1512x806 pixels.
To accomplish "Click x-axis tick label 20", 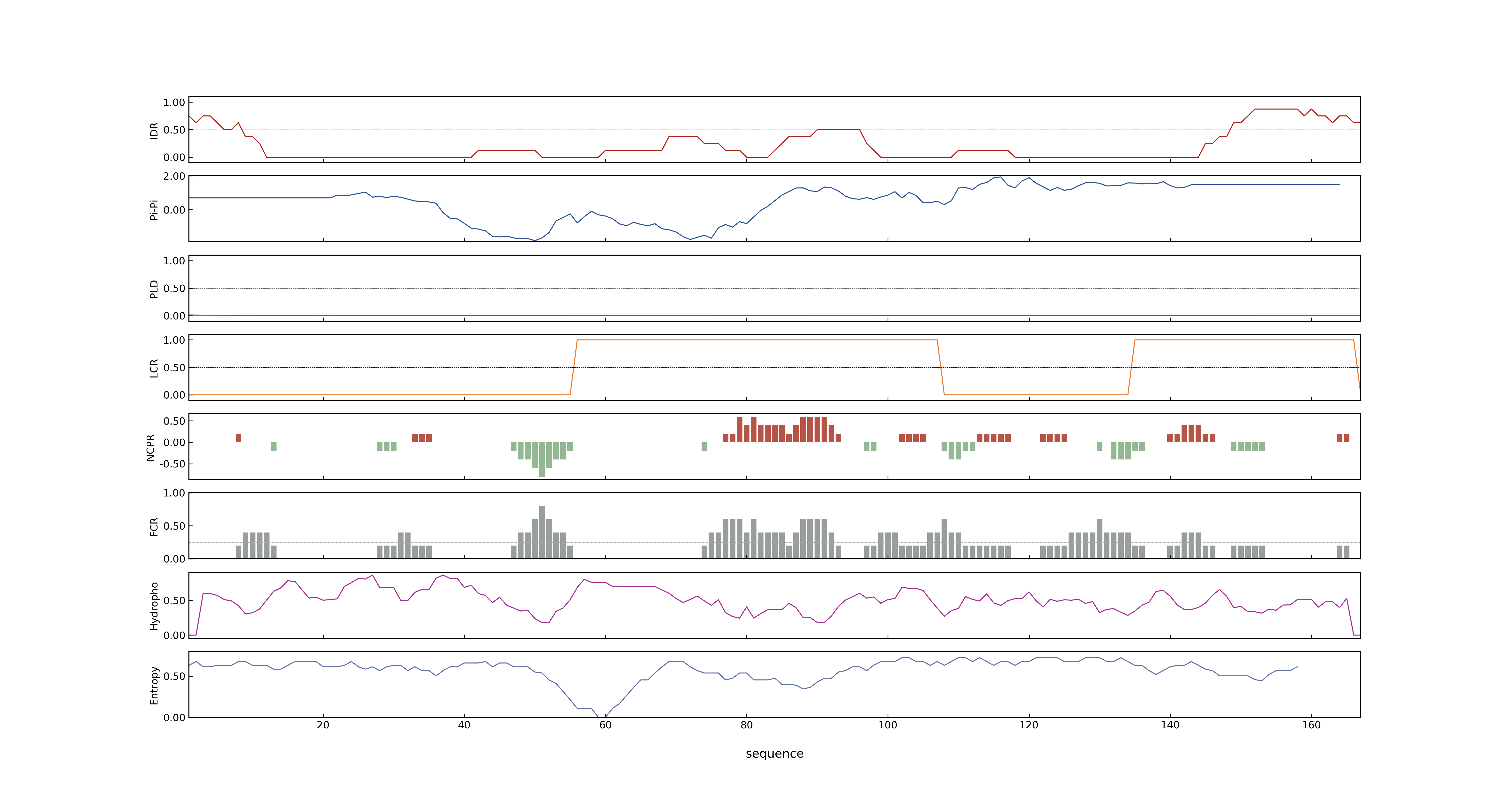I will point(323,725).
